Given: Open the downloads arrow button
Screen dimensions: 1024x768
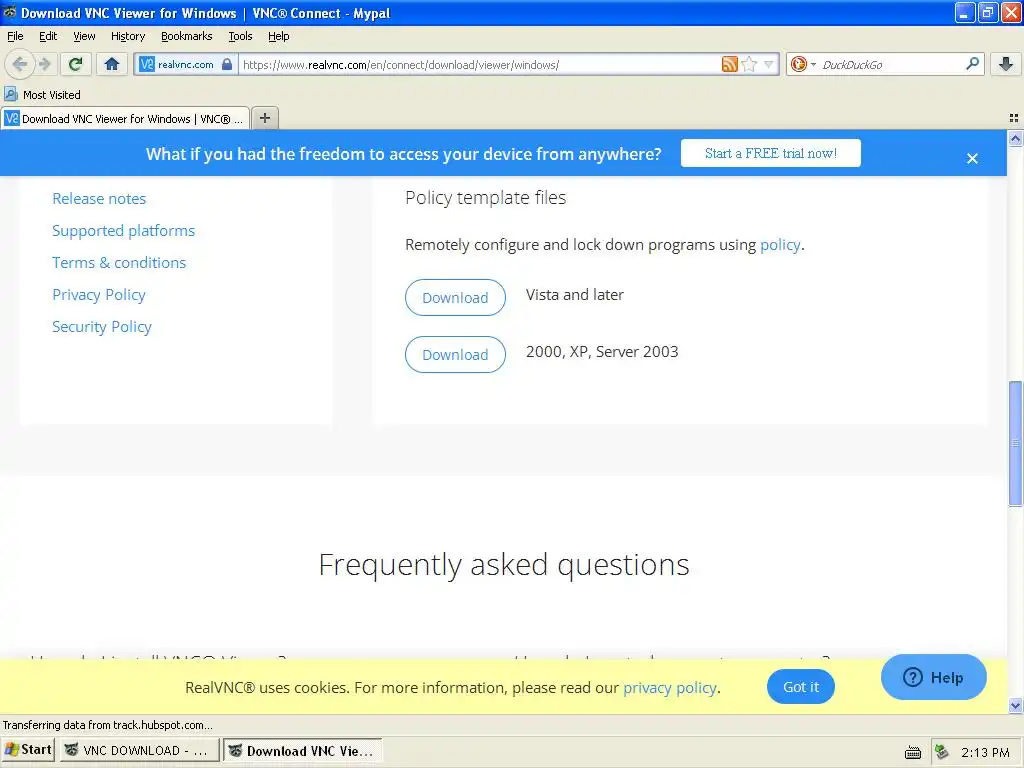Looking at the screenshot, I should click(1006, 64).
